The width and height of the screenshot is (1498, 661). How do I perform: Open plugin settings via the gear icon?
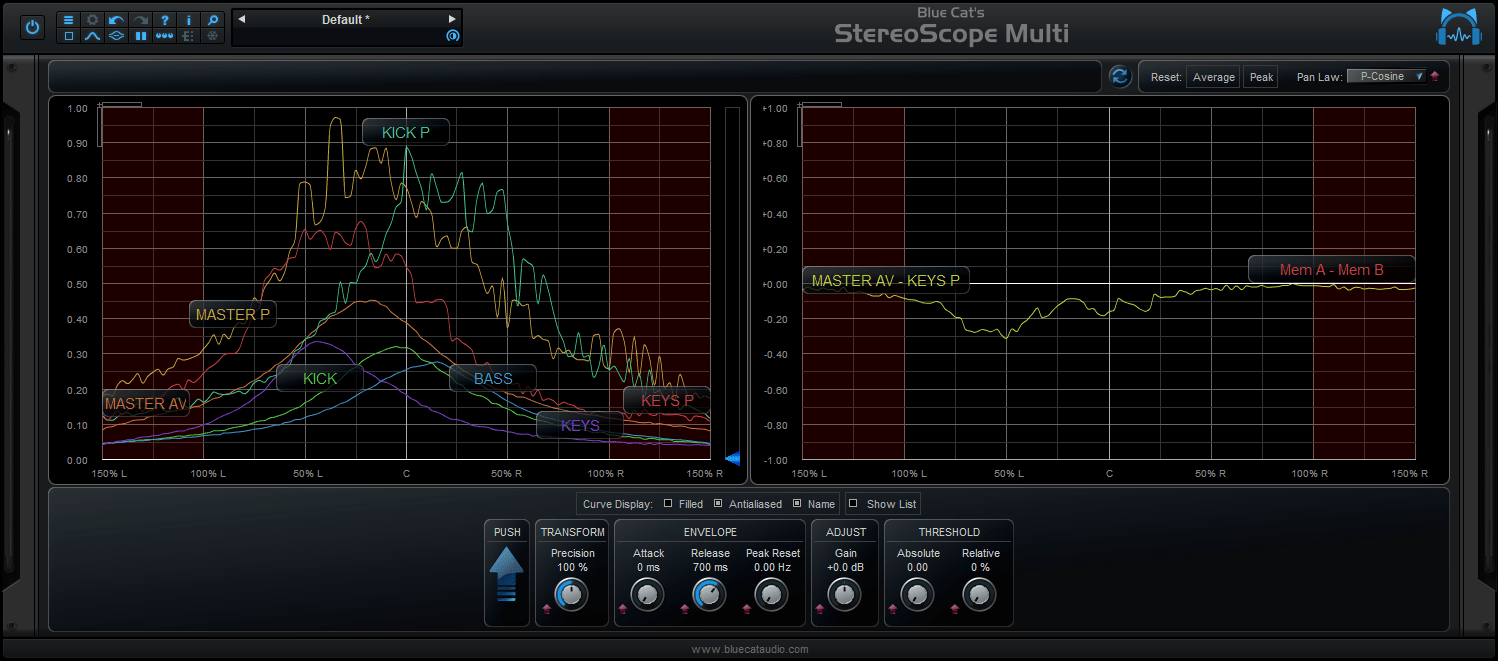(93, 20)
